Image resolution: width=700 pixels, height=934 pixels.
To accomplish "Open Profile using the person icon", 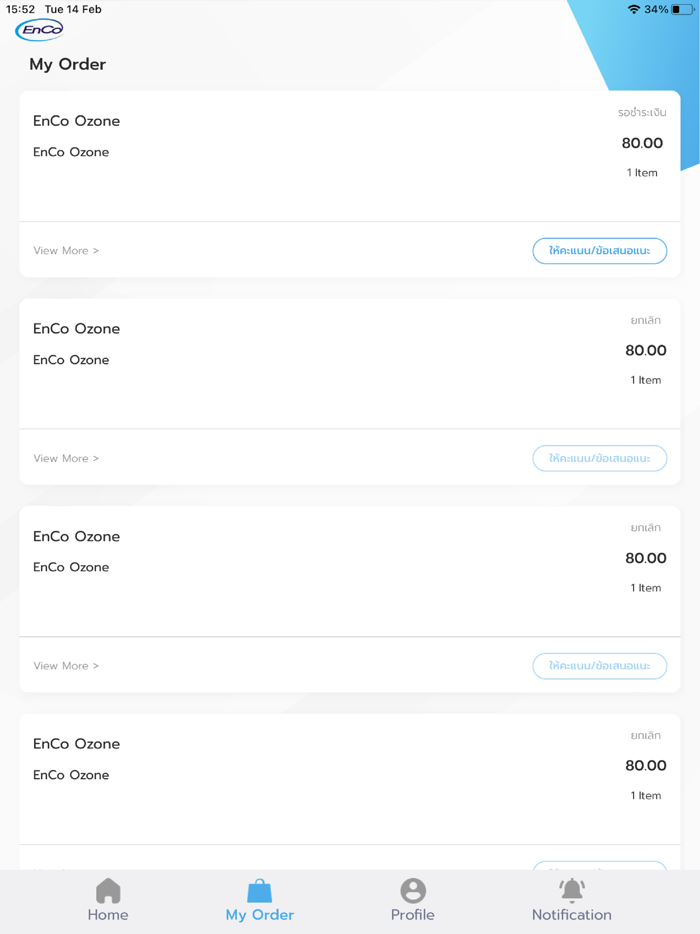I will click(x=412, y=890).
